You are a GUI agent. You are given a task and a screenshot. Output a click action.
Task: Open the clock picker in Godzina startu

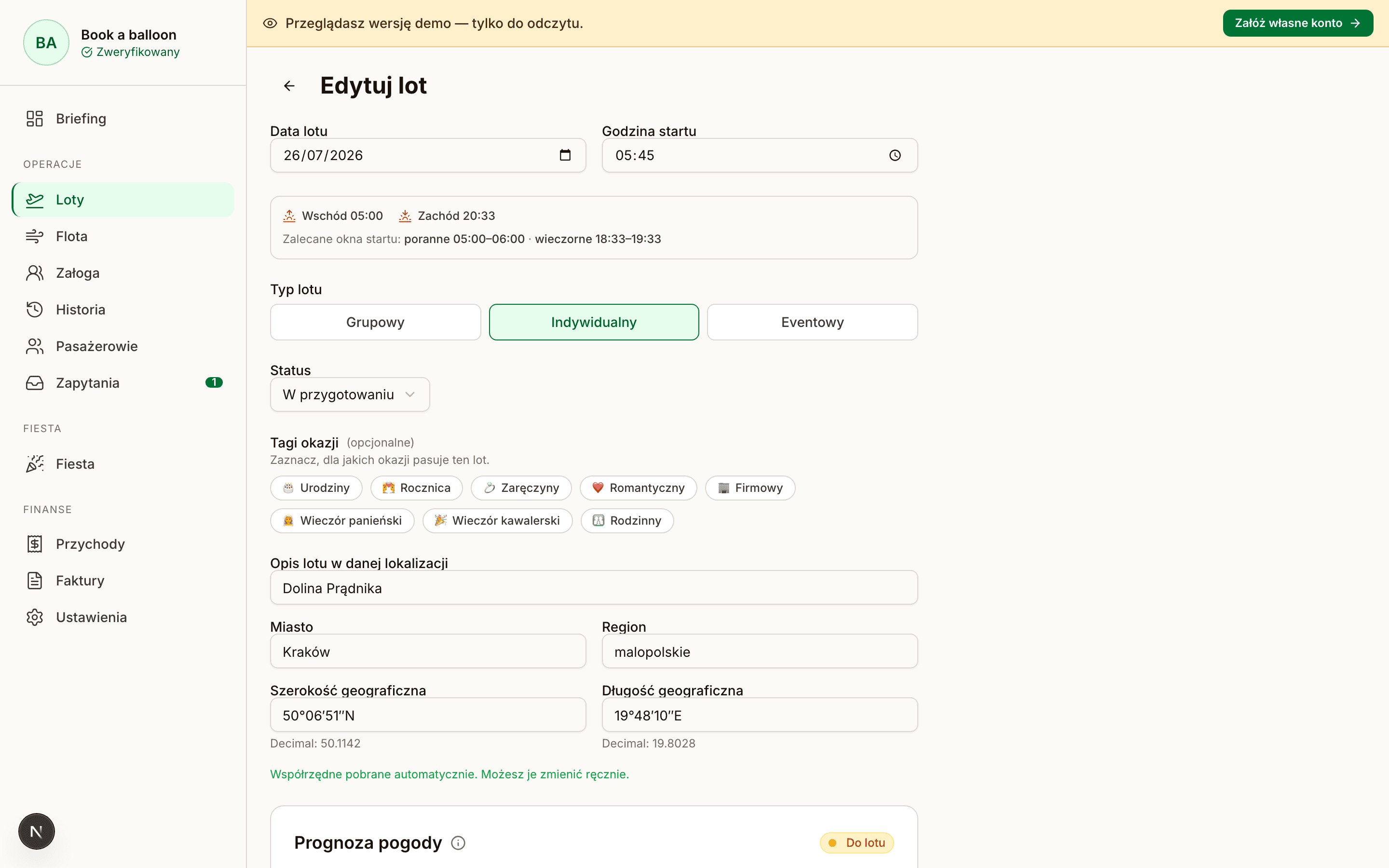(x=895, y=156)
